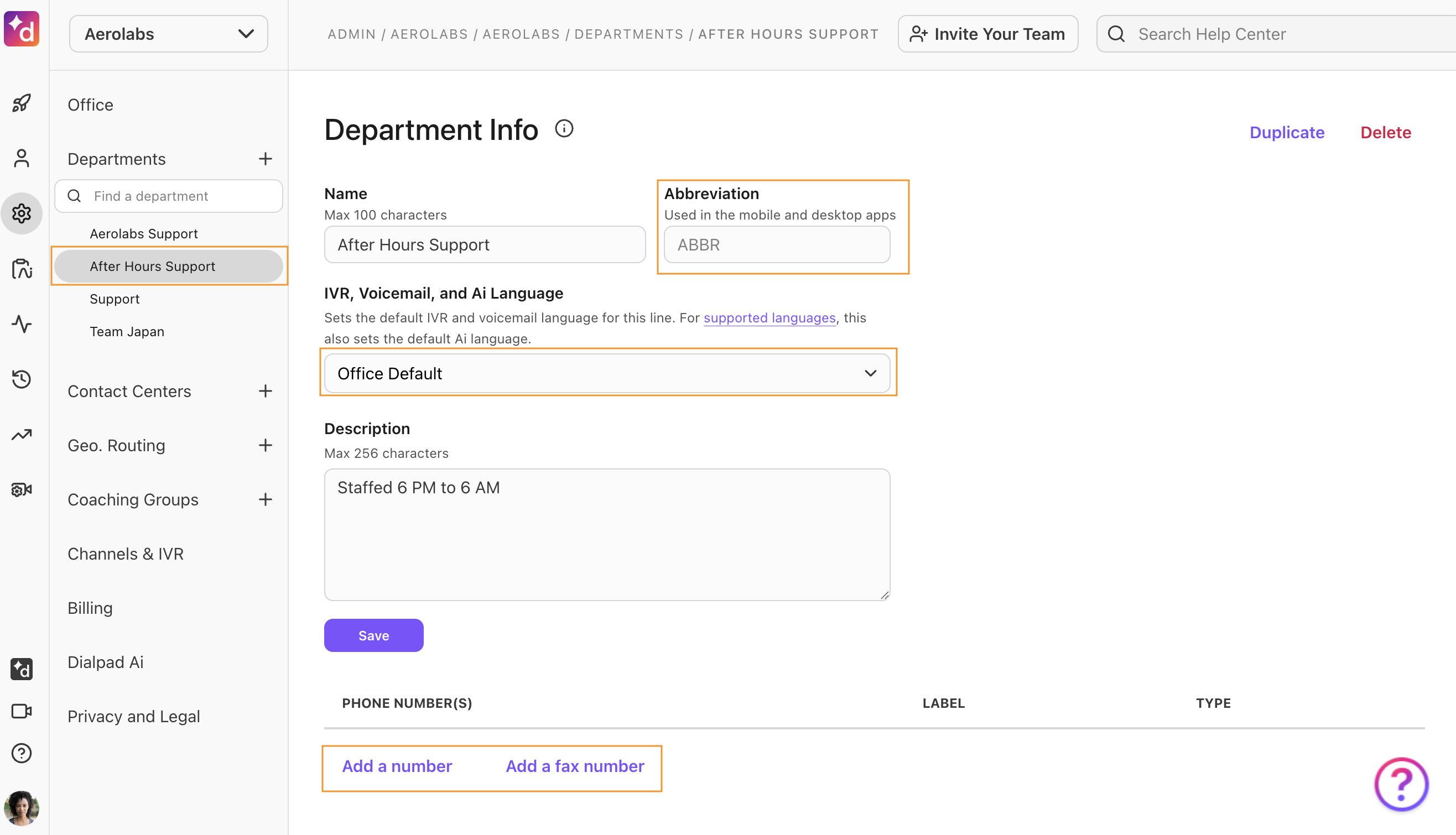Focus the Search Help Center field
1456x835 pixels.
pyautogui.click(x=1276, y=34)
